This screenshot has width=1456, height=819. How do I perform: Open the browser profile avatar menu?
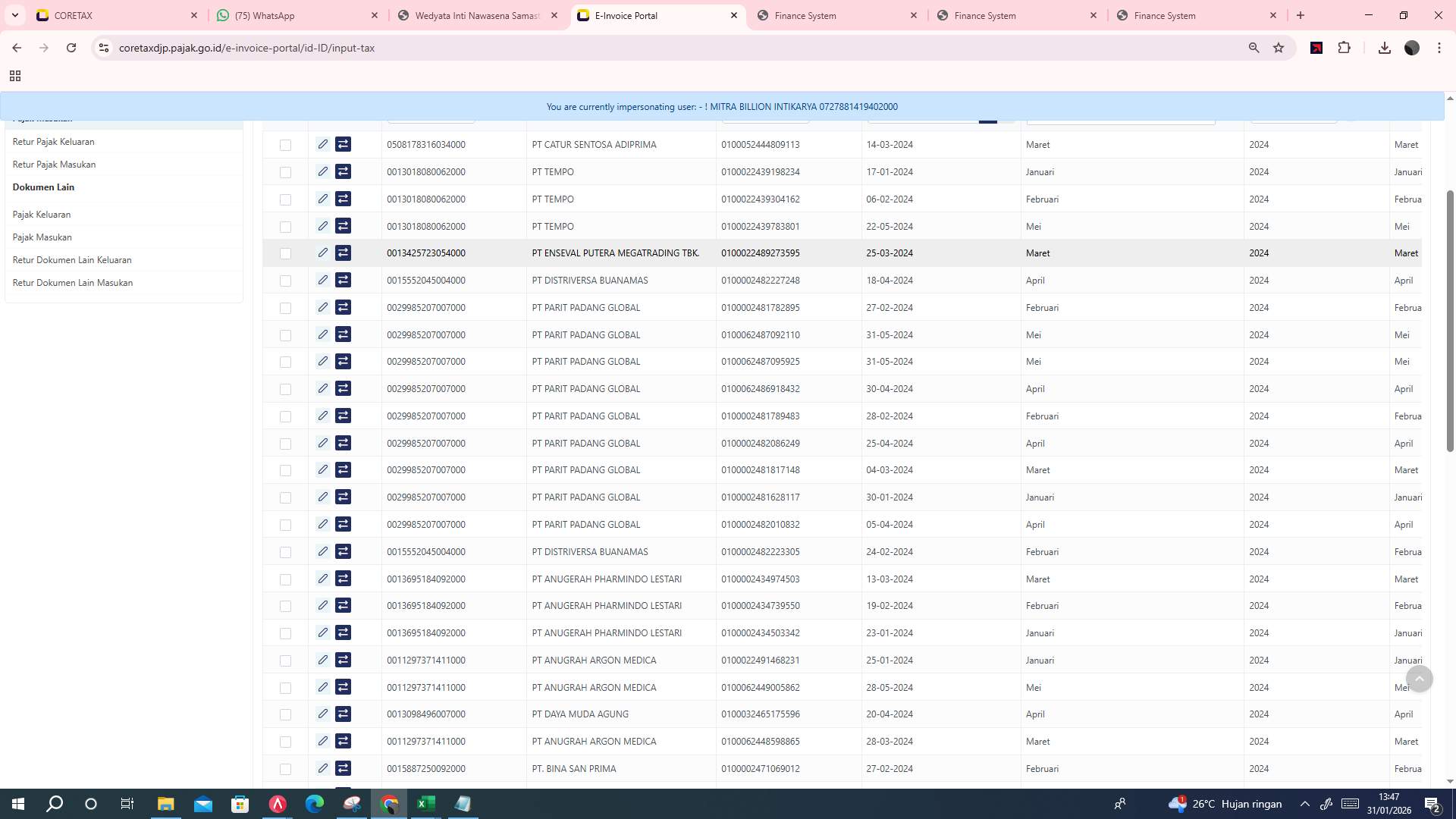[x=1412, y=47]
